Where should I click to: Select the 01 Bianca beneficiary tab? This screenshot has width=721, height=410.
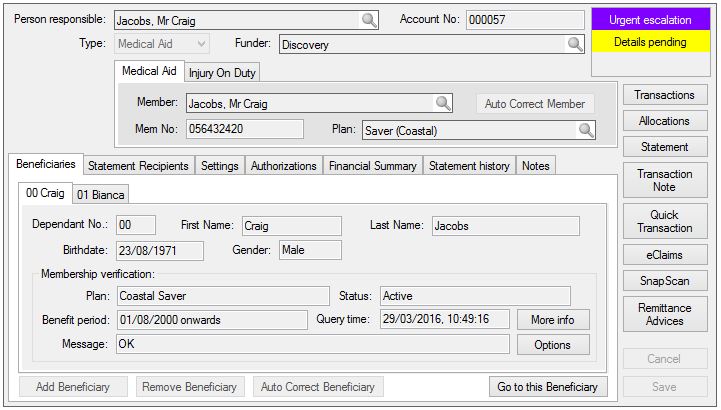point(100,194)
